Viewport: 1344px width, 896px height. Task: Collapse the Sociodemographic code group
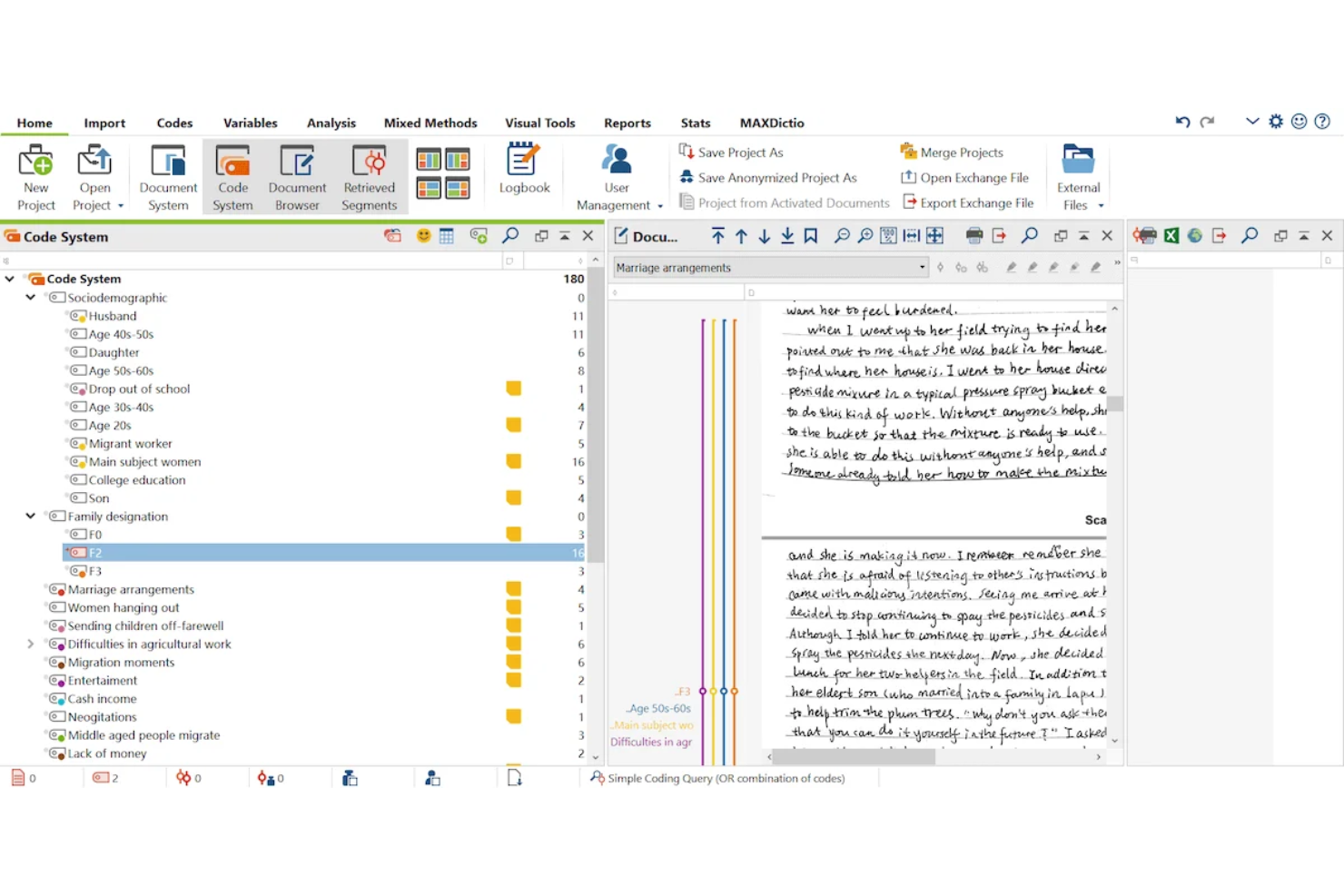(x=30, y=297)
